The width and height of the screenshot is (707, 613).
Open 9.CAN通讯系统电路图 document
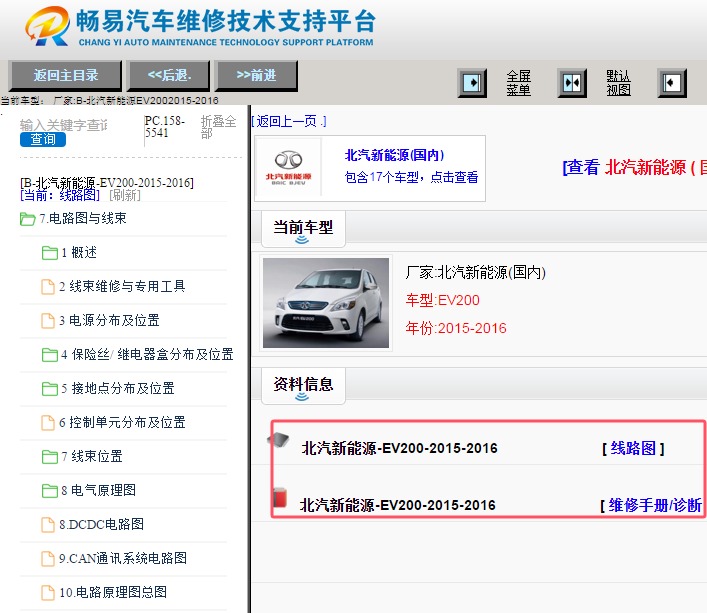coord(123,558)
